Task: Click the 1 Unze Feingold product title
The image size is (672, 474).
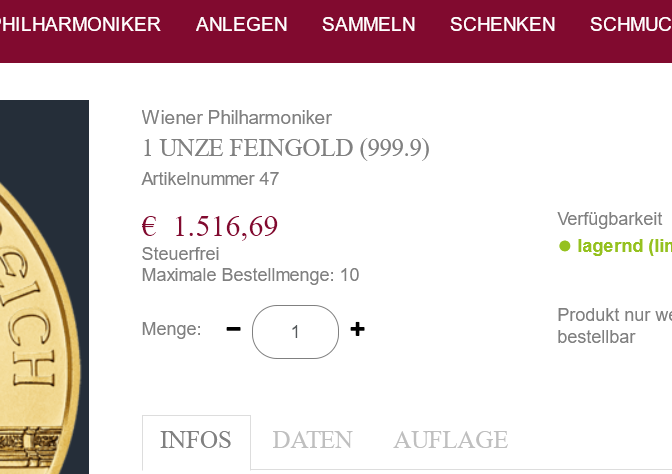Action: pos(286,148)
